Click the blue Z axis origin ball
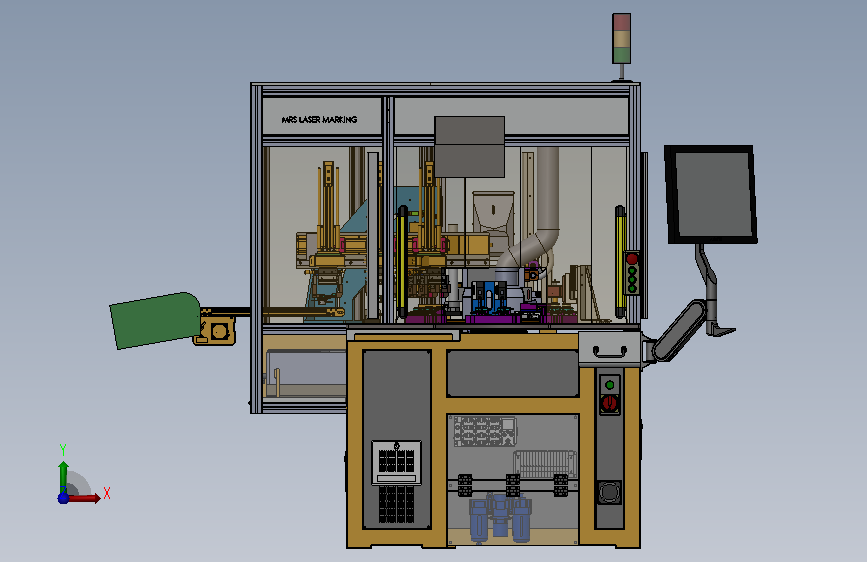 tap(63, 498)
